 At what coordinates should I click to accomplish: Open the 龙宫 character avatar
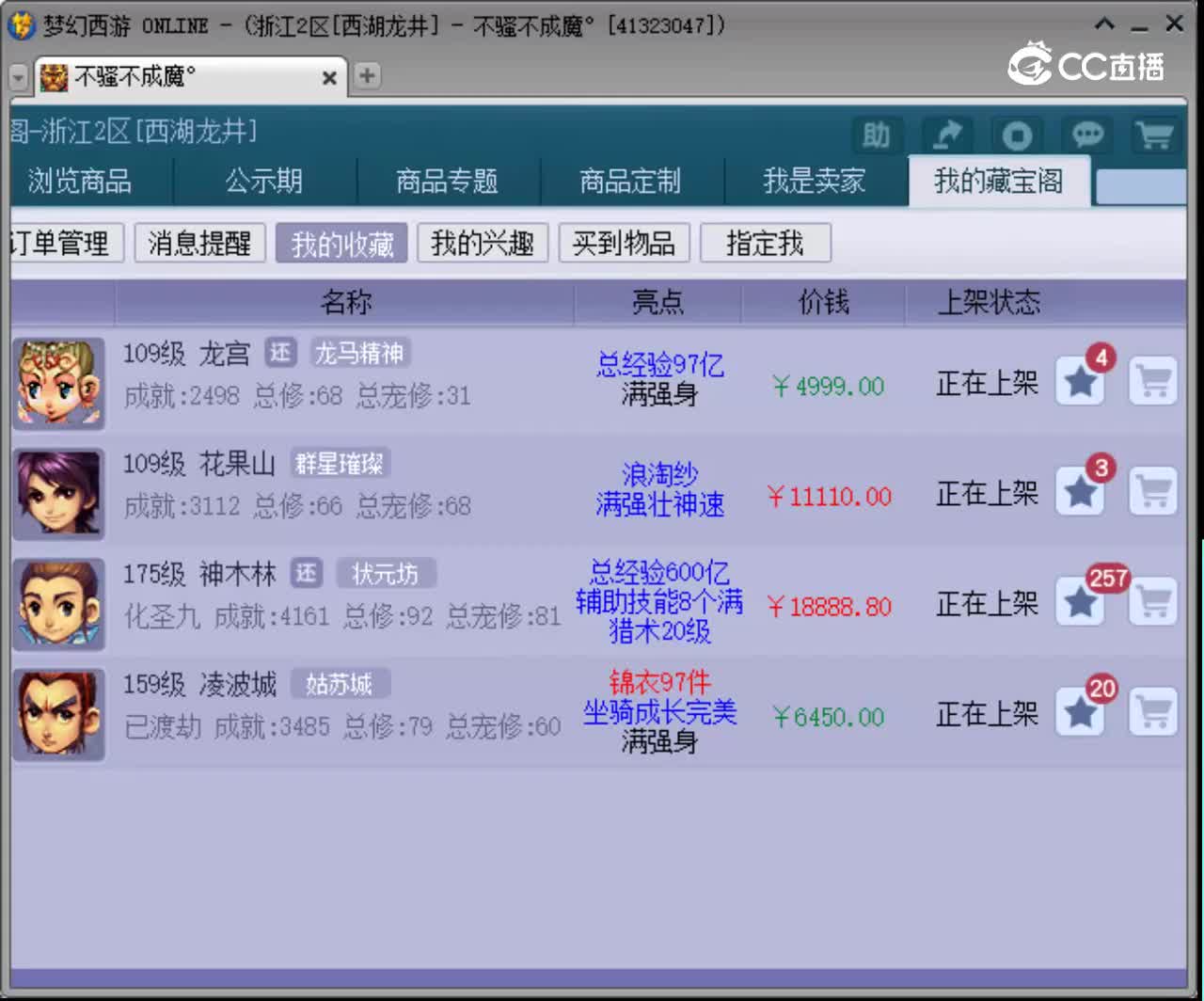point(59,384)
